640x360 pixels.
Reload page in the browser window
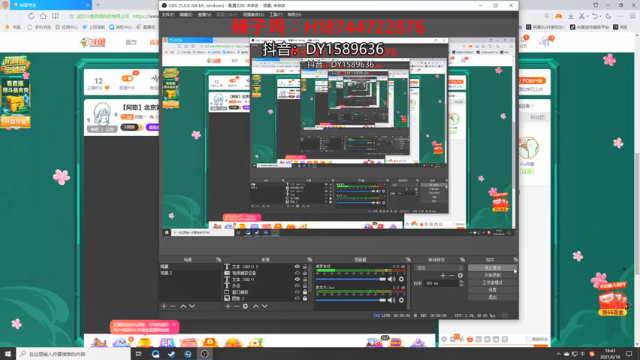31,16
